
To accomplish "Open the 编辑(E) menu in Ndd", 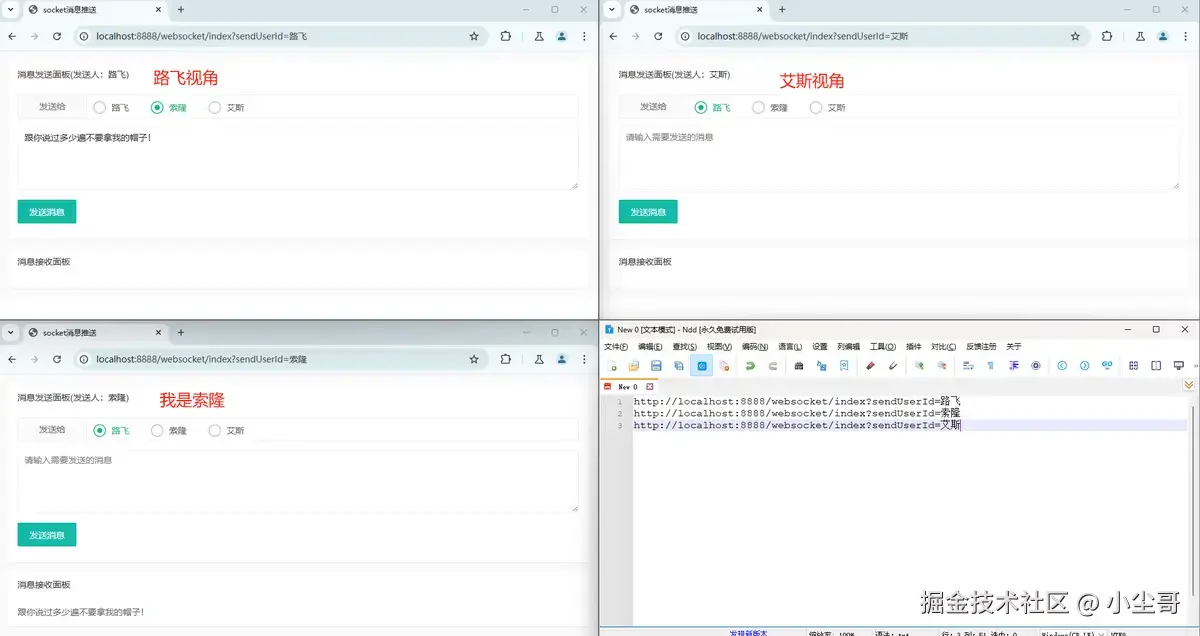I will click(650, 346).
